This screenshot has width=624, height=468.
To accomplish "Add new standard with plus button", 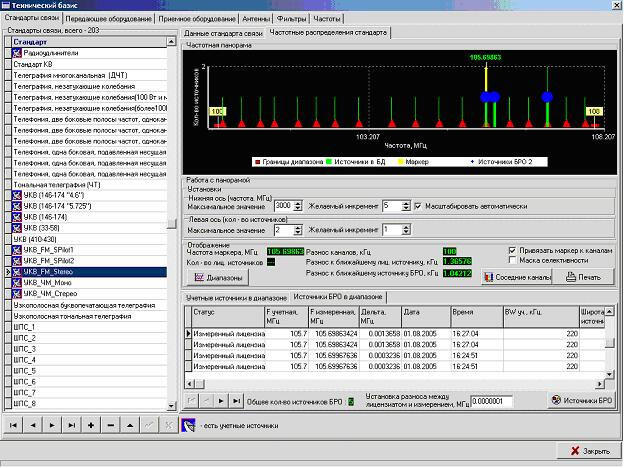I will click(x=90, y=424).
